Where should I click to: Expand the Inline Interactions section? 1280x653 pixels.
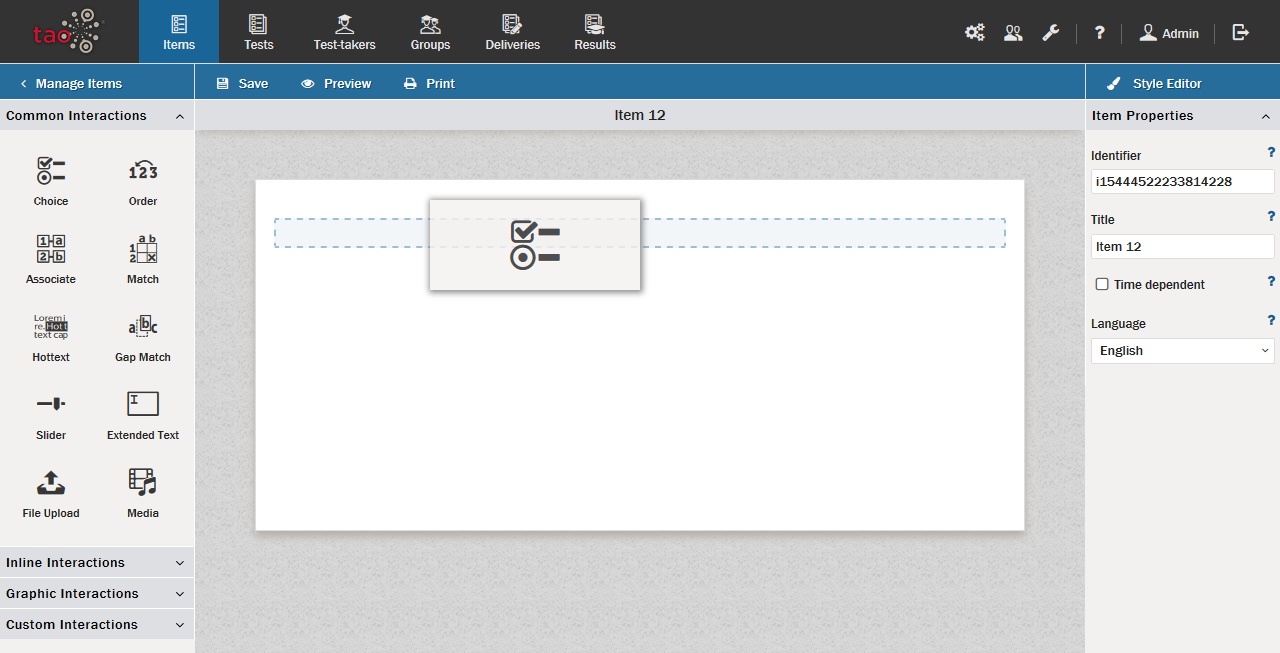tap(97, 563)
